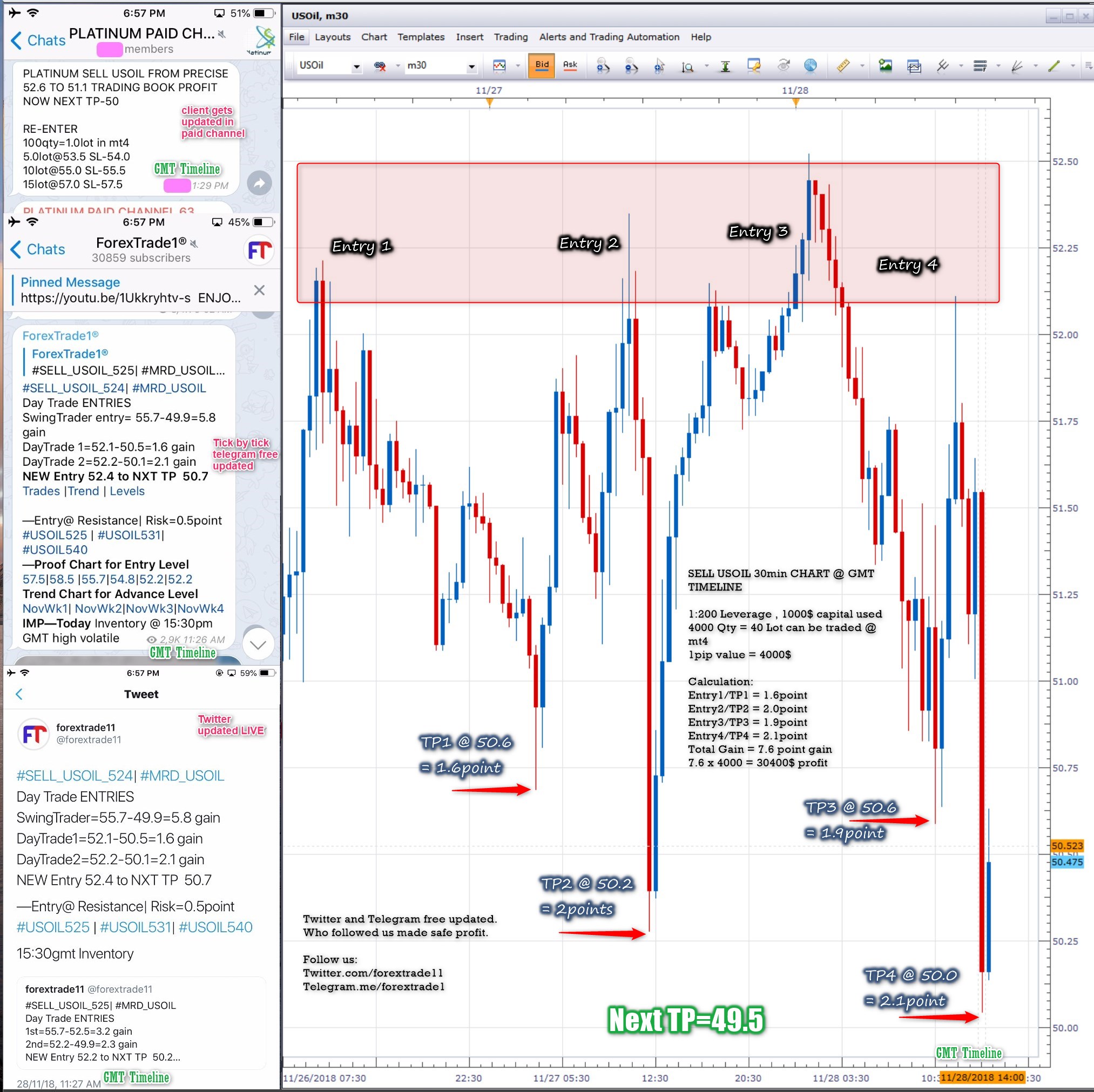
Task: Open the Trading menu
Action: [511, 37]
